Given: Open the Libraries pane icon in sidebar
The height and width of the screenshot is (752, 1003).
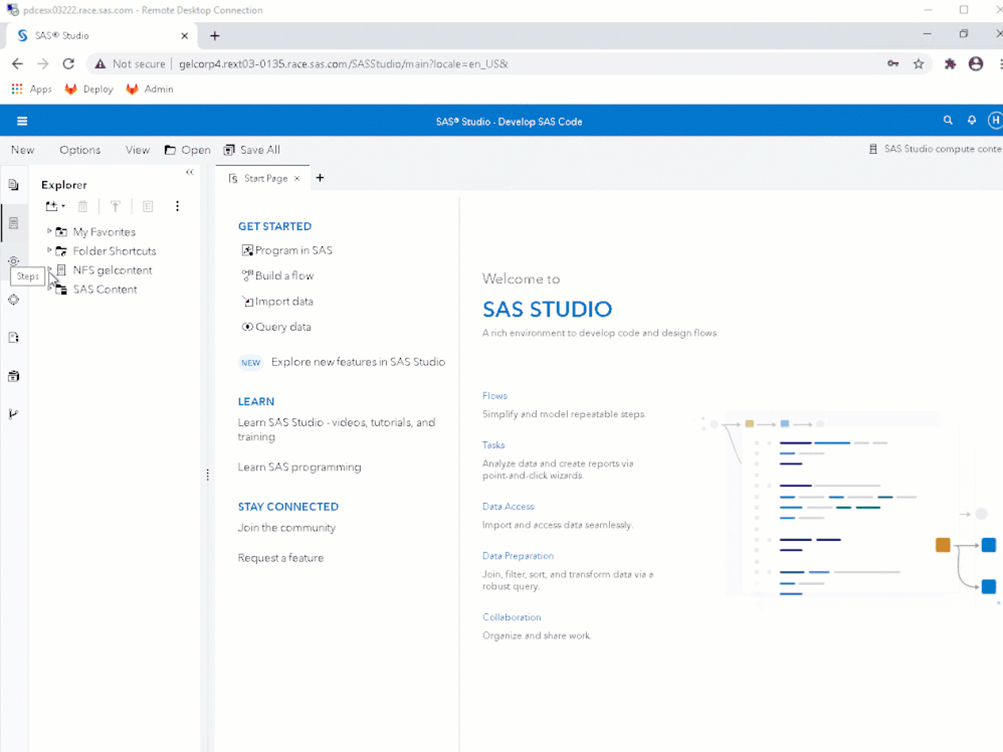Looking at the screenshot, I should (x=14, y=376).
